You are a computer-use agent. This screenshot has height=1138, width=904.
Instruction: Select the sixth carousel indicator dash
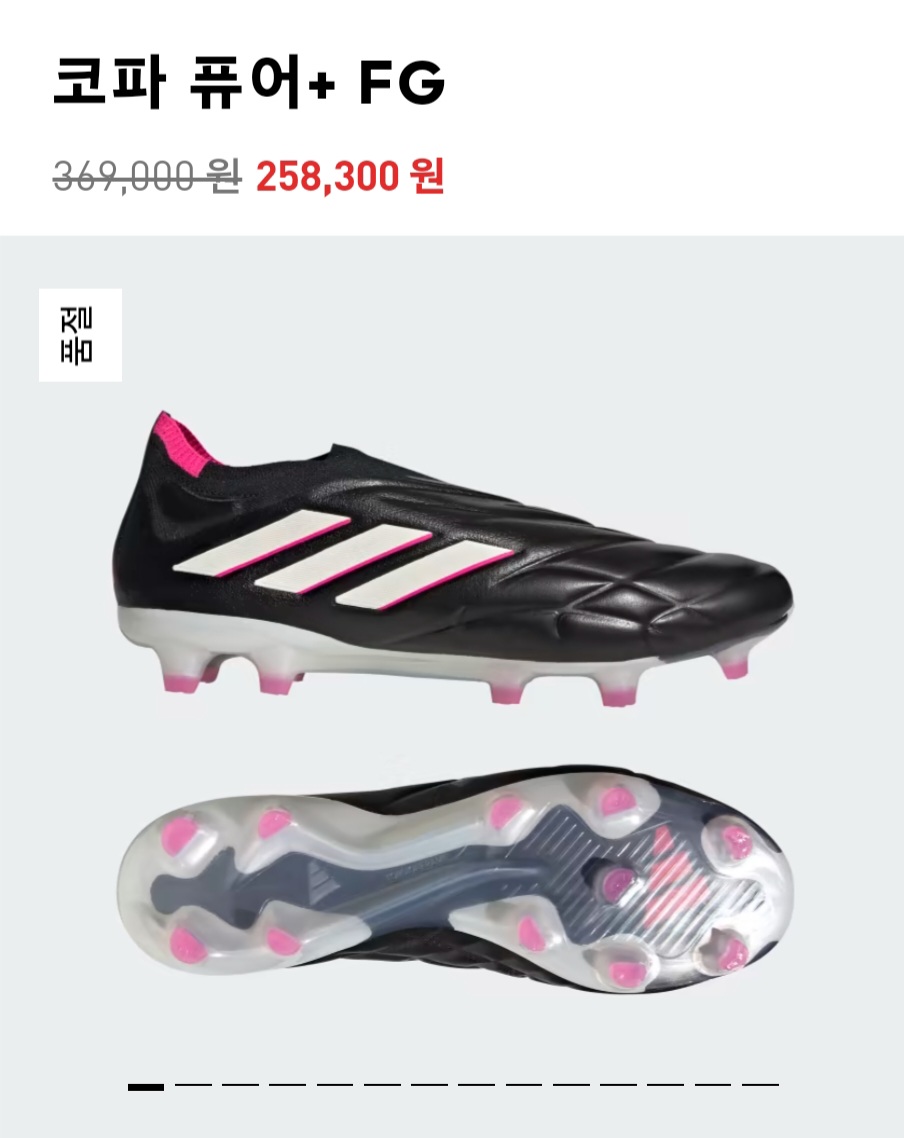click(382, 1086)
